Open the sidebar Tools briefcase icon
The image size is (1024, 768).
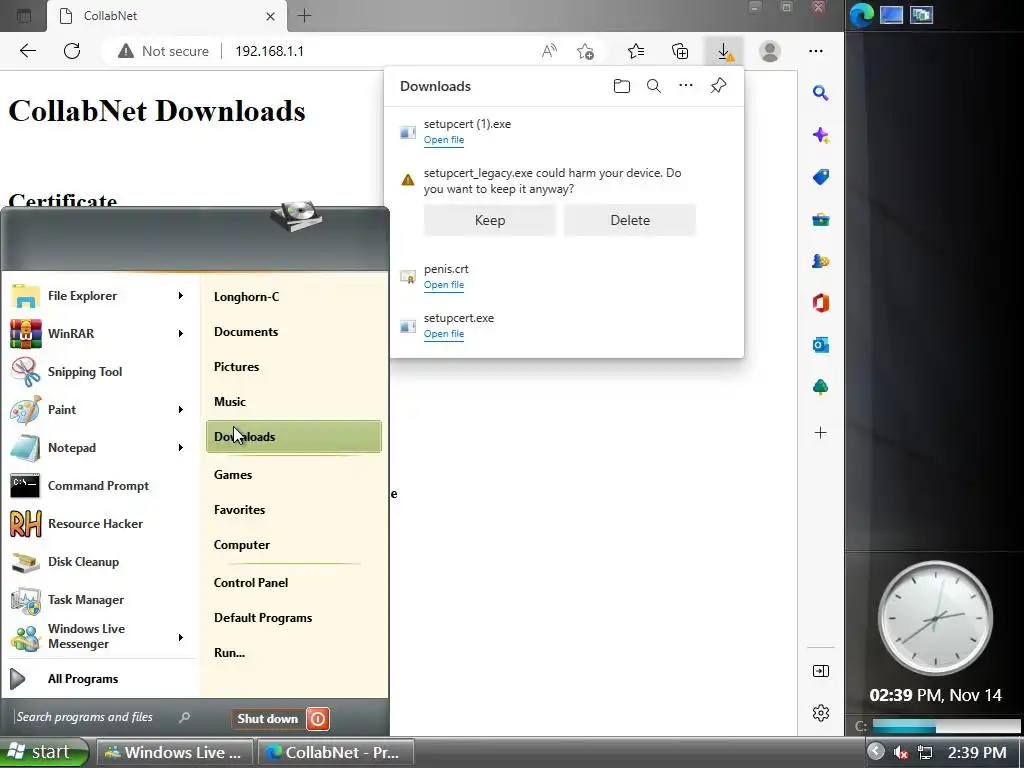(x=821, y=219)
